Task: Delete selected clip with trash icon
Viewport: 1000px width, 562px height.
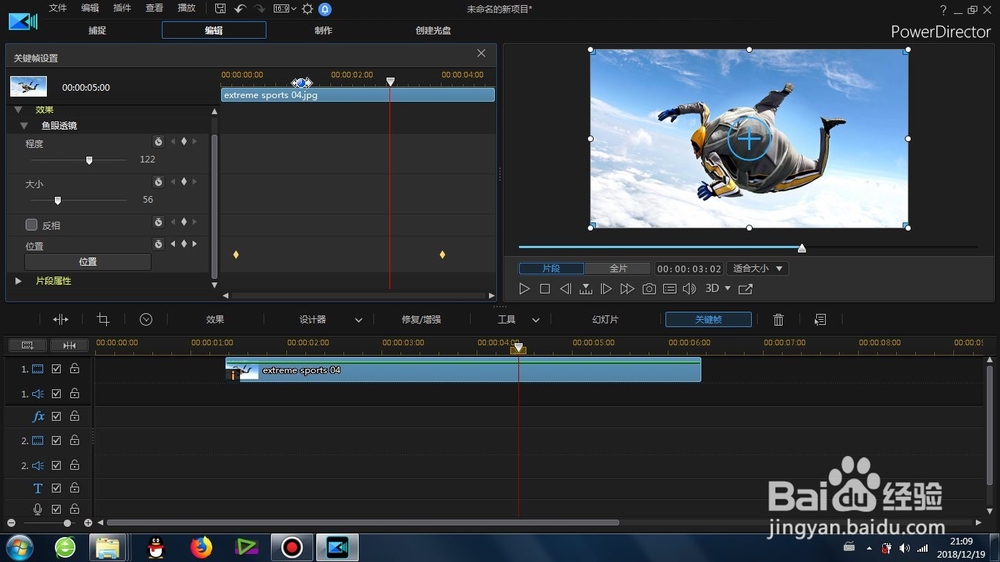Action: [778, 320]
